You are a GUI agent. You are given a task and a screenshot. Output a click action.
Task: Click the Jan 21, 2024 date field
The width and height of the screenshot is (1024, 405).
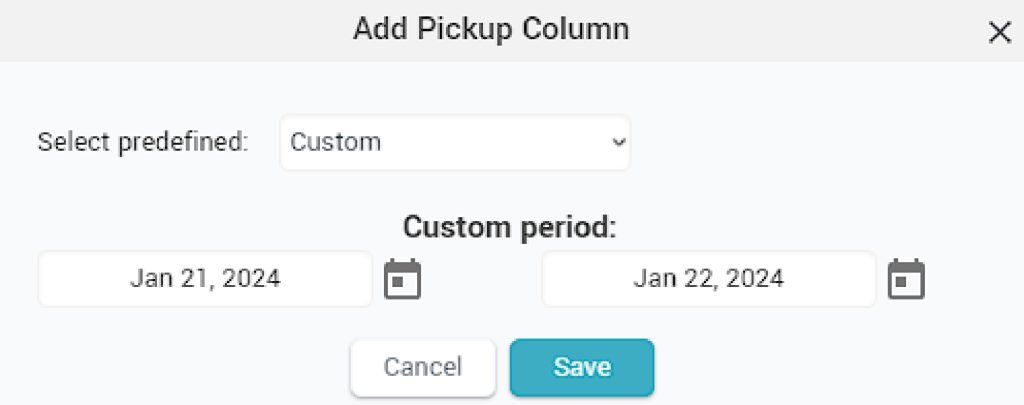click(205, 279)
